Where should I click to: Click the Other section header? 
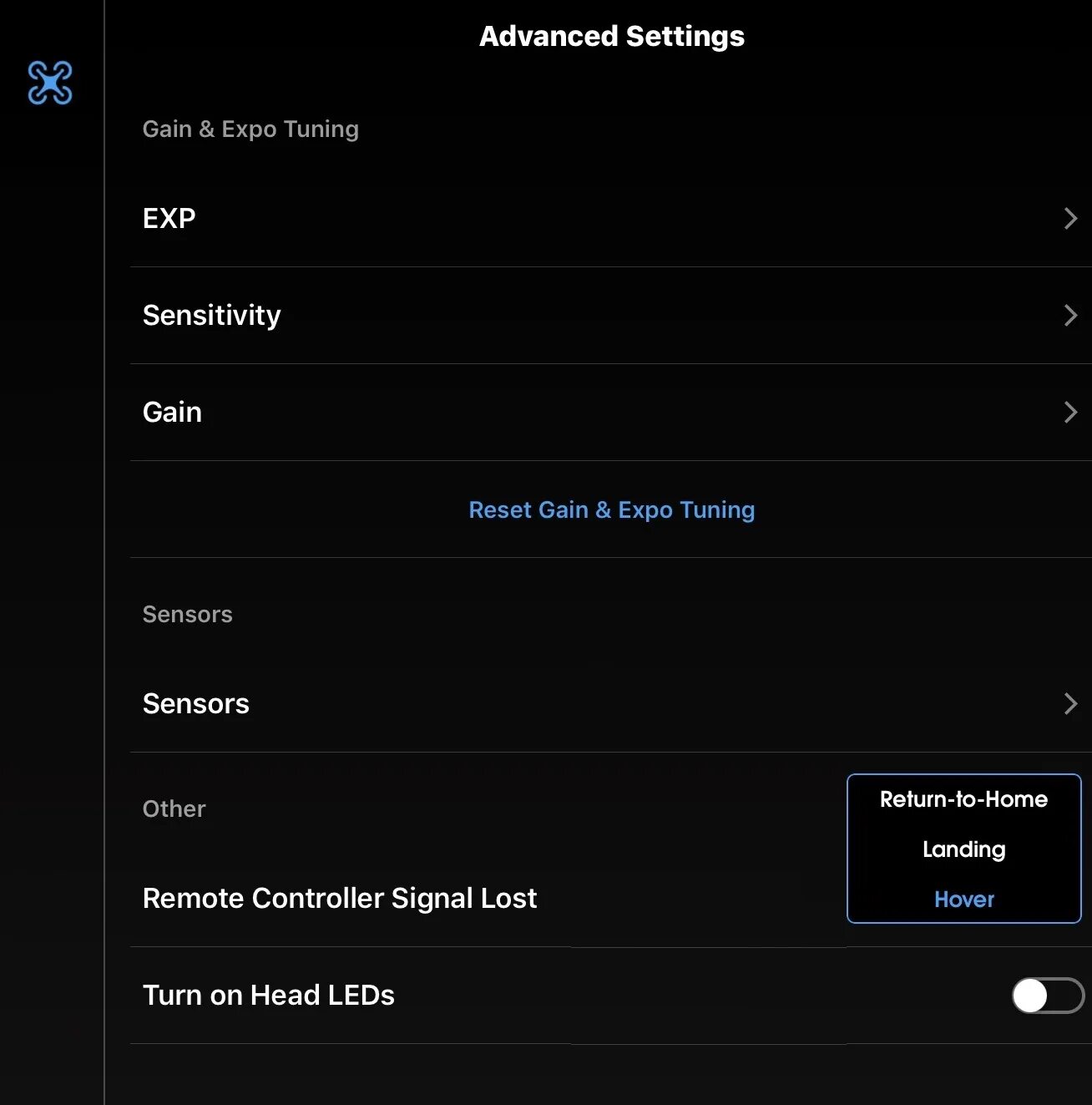click(x=174, y=808)
